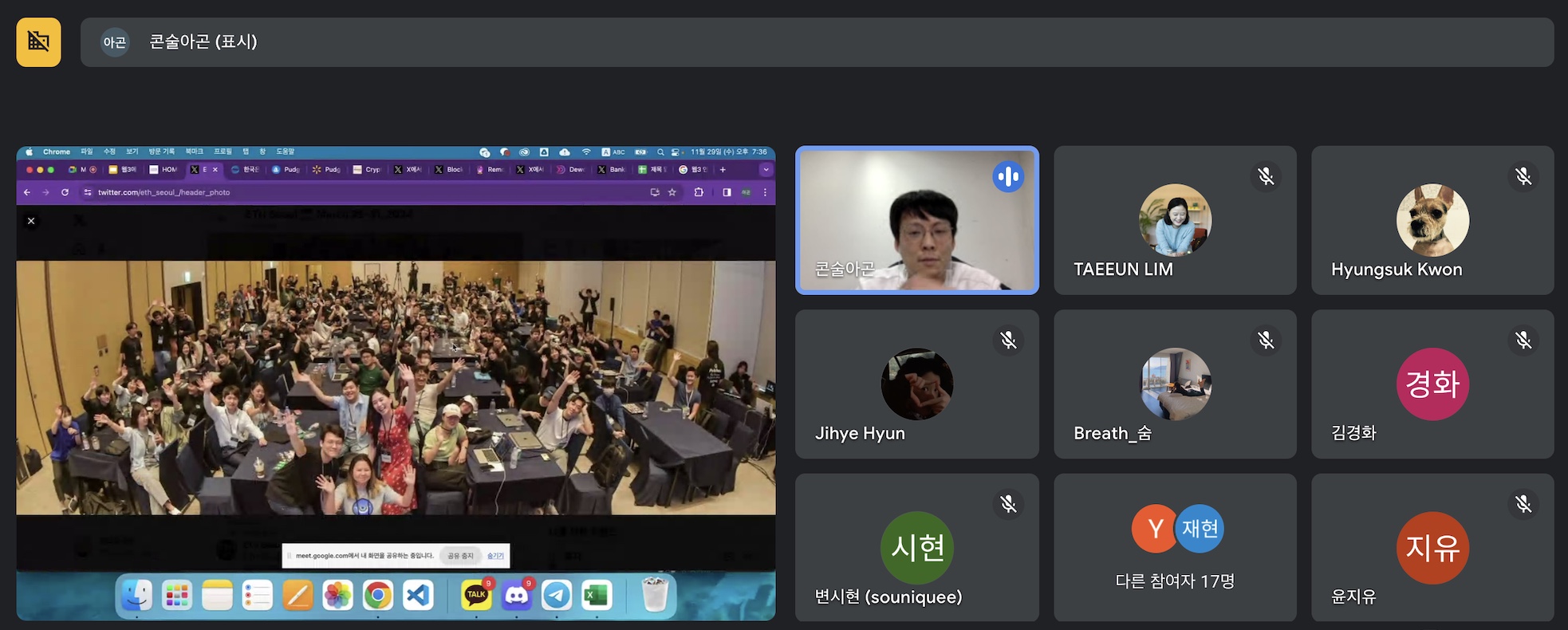This screenshot has height=630, width=1568.
Task: Open Chrome extensions puzzle icon
Action: point(699,192)
